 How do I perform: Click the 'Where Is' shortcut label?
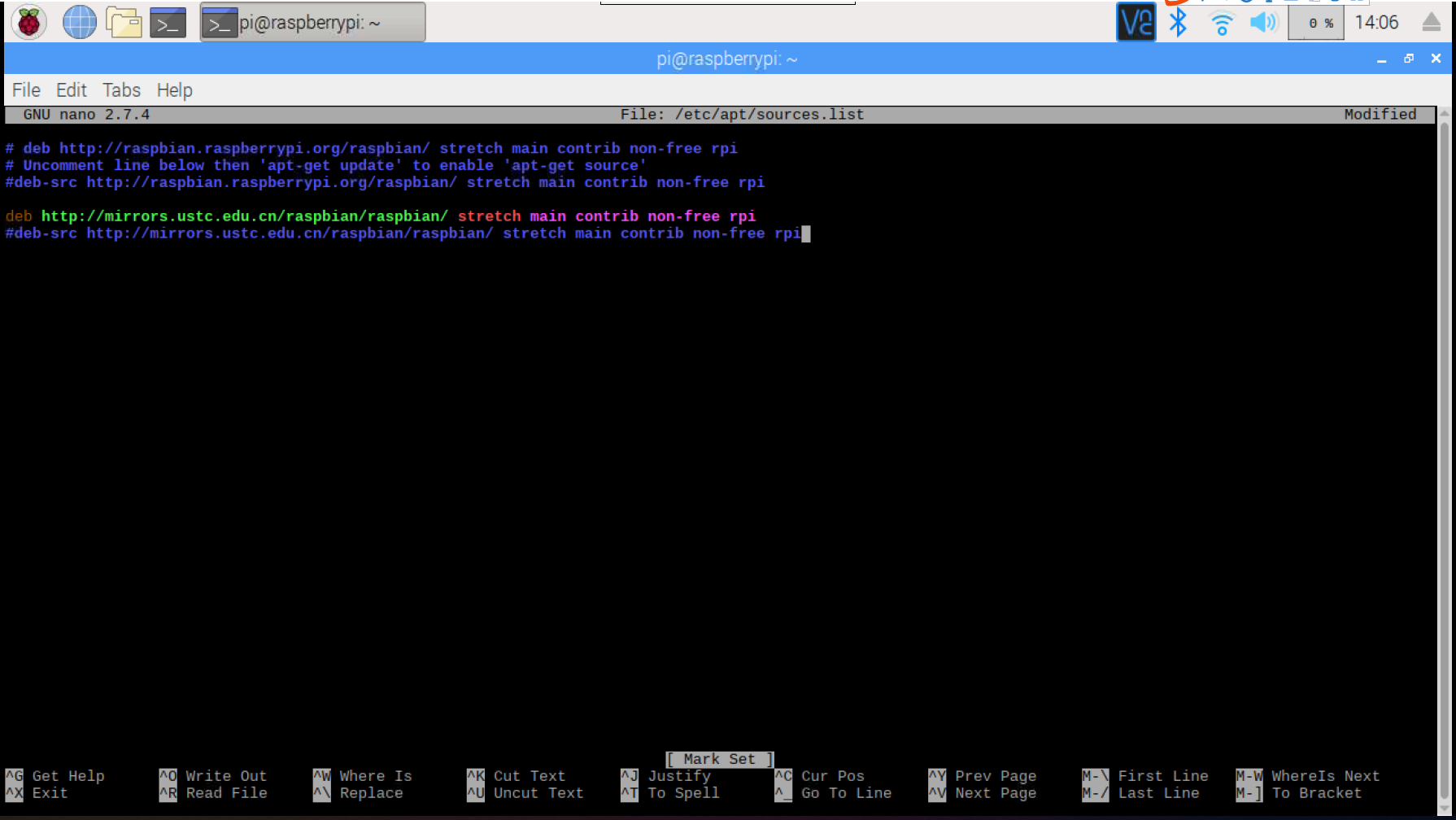[376, 776]
